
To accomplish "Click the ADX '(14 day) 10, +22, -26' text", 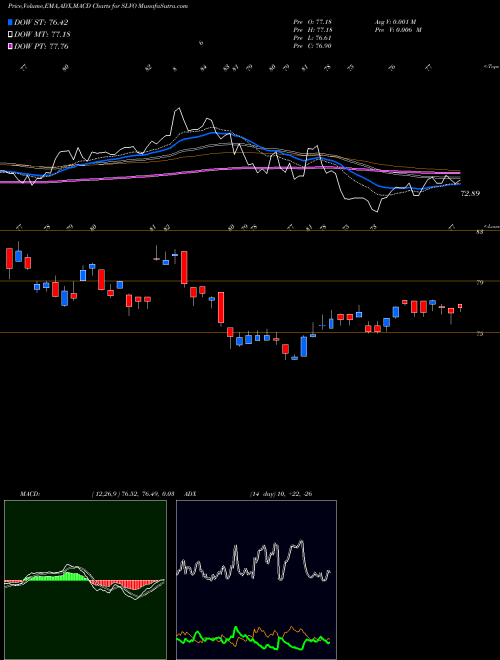I will click(x=280, y=494).
